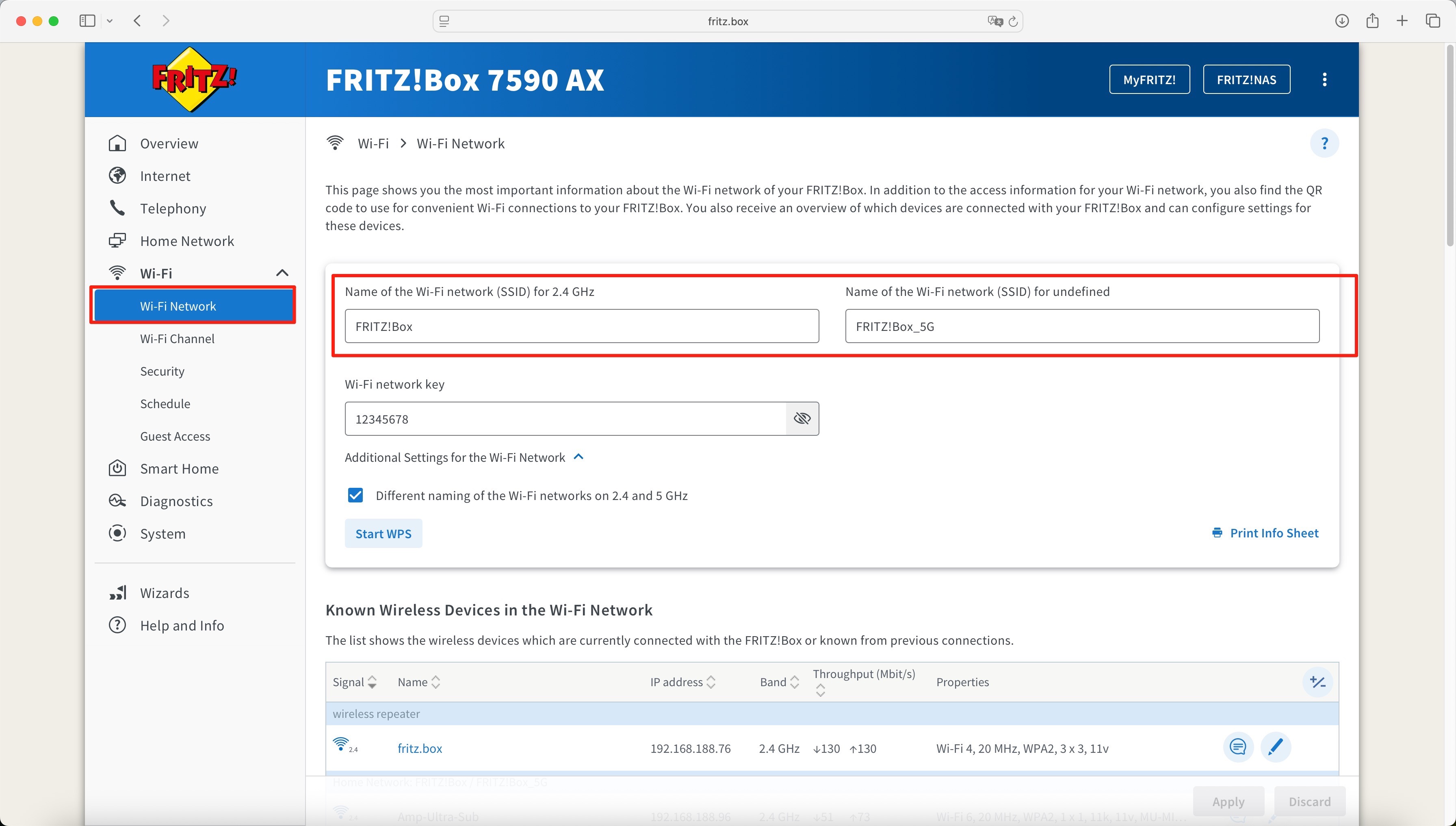Click the Smart Home power icon
This screenshot has height=826, width=1456.
click(117, 468)
